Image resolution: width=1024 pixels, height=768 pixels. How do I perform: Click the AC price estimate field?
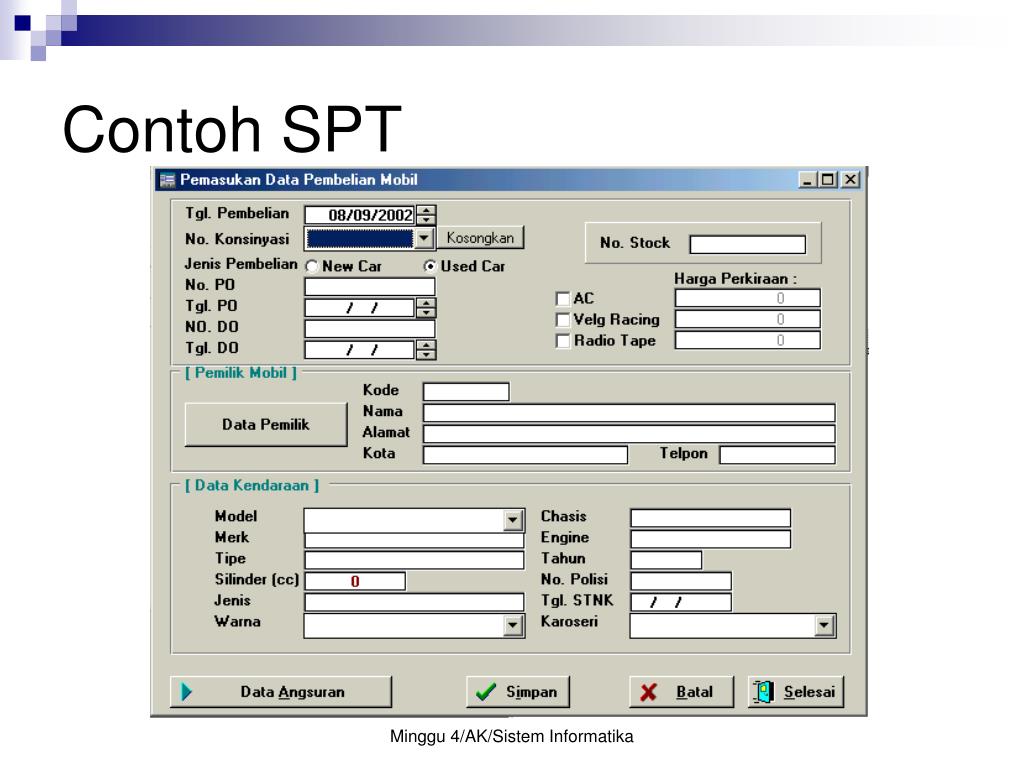(748, 298)
